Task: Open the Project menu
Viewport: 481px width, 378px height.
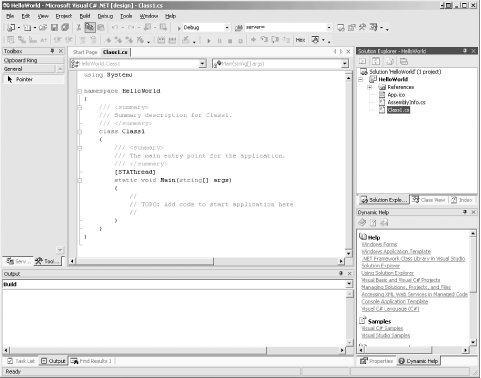Action: pos(64,16)
